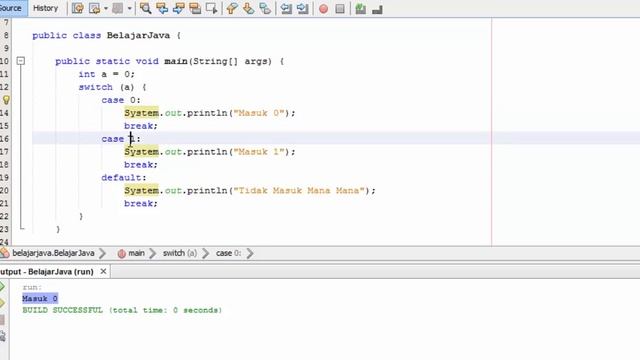Screen dimensions: 640x360
Task: Select the belajarjava.BelajarJava breadcrumb
Action: [53, 253]
